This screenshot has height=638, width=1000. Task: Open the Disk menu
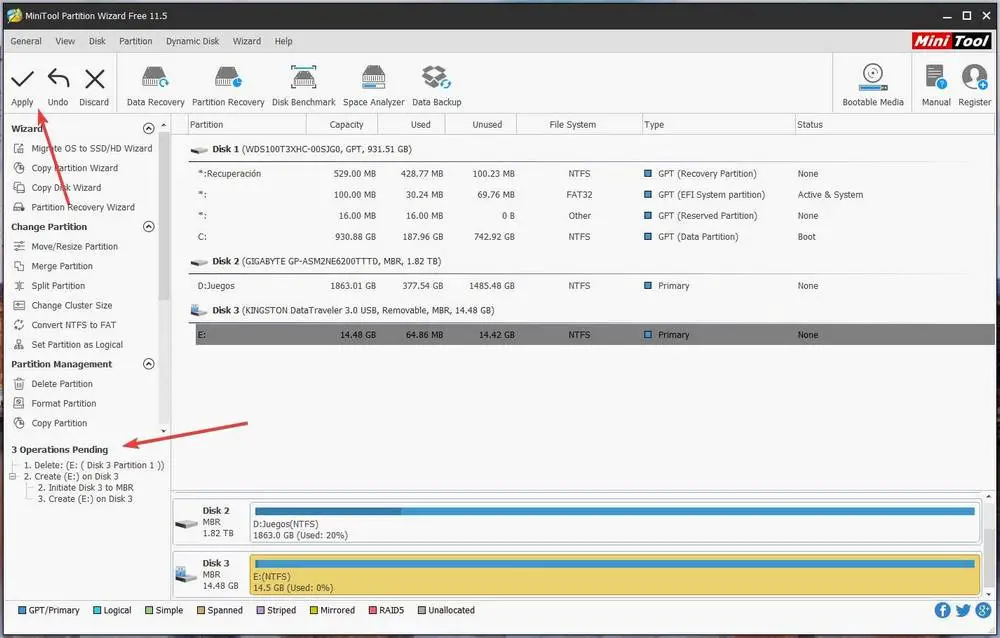(x=98, y=41)
